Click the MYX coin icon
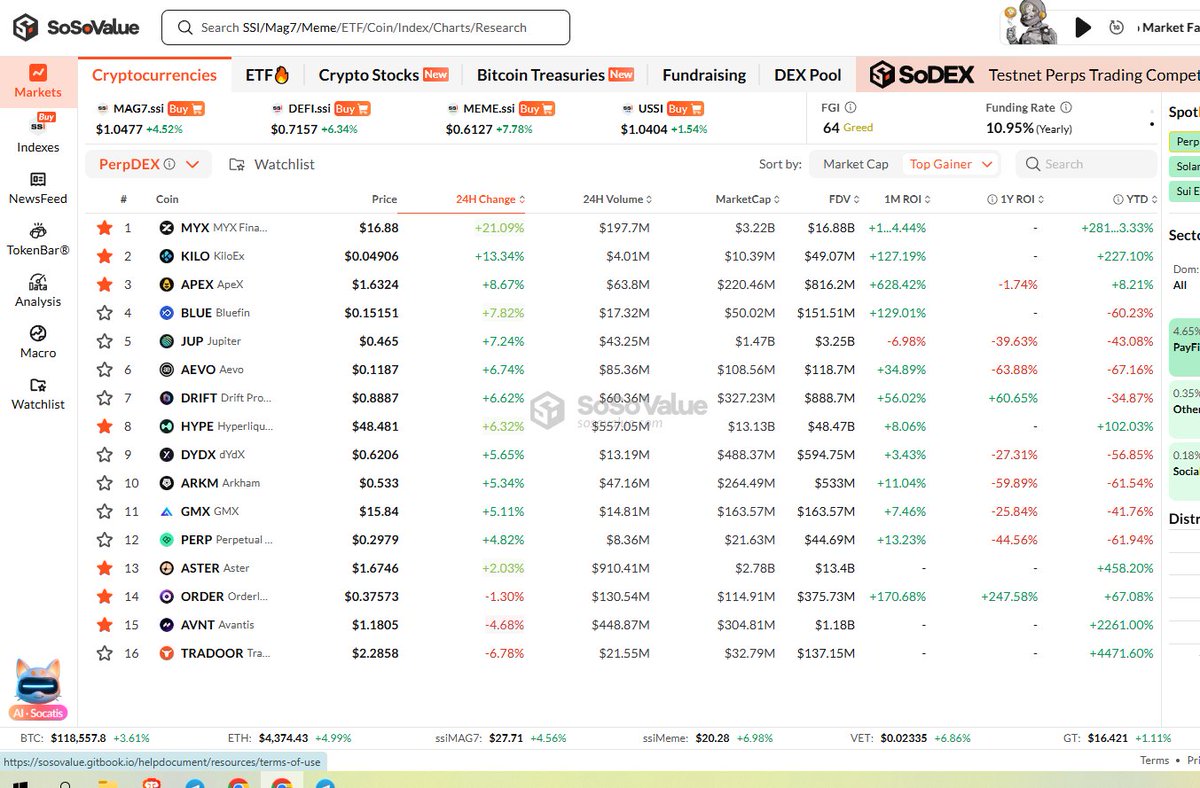Image resolution: width=1200 pixels, height=788 pixels. point(167,228)
